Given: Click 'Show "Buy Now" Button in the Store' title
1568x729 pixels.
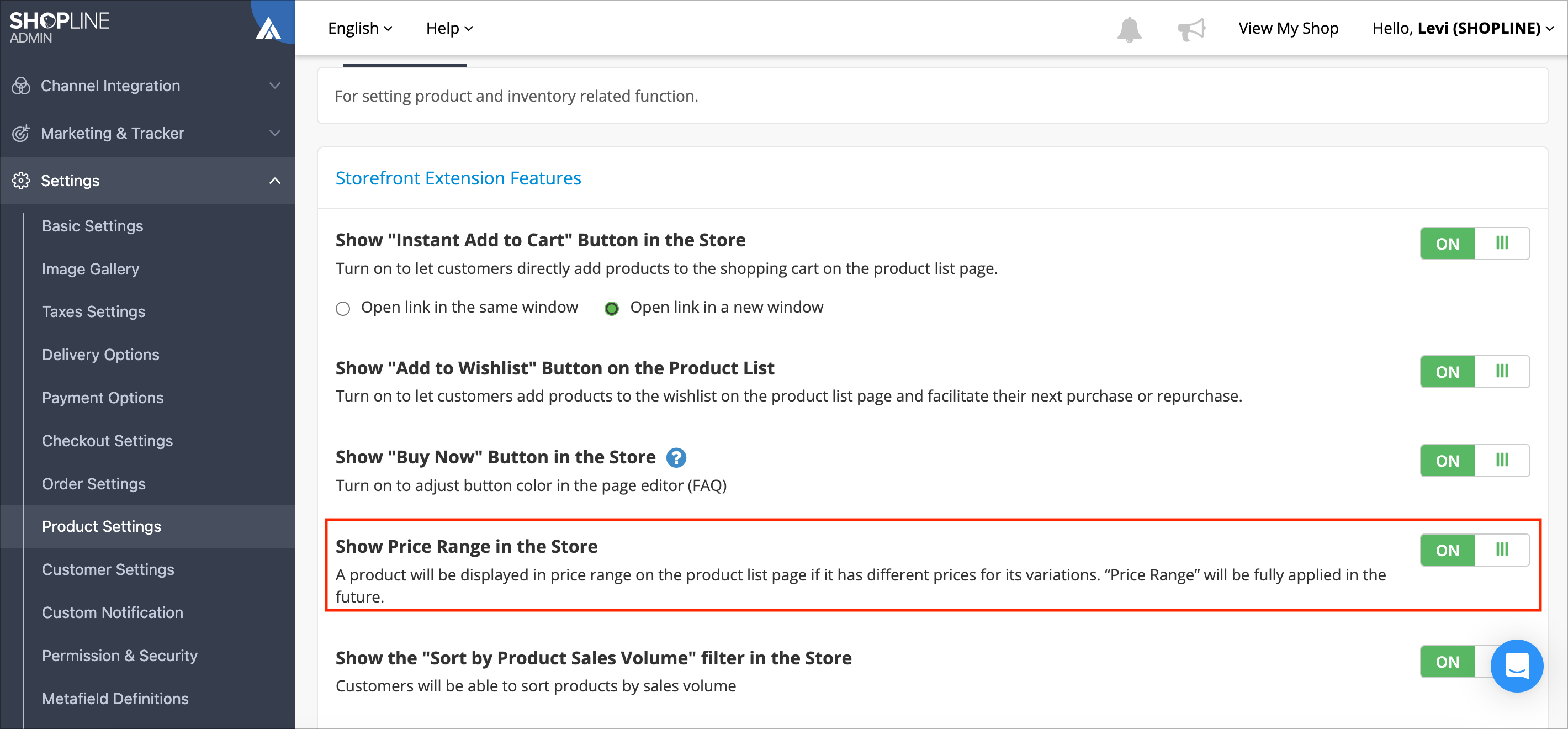Looking at the screenshot, I should pyautogui.click(x=495, y=457).
